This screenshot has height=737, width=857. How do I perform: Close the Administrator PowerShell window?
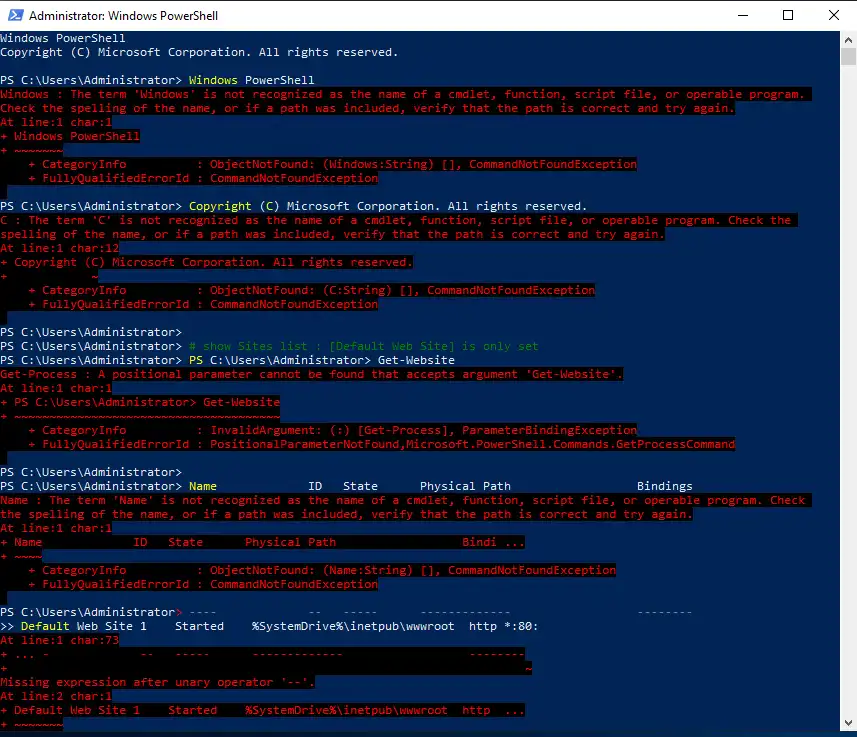click(x=833, y=15)
